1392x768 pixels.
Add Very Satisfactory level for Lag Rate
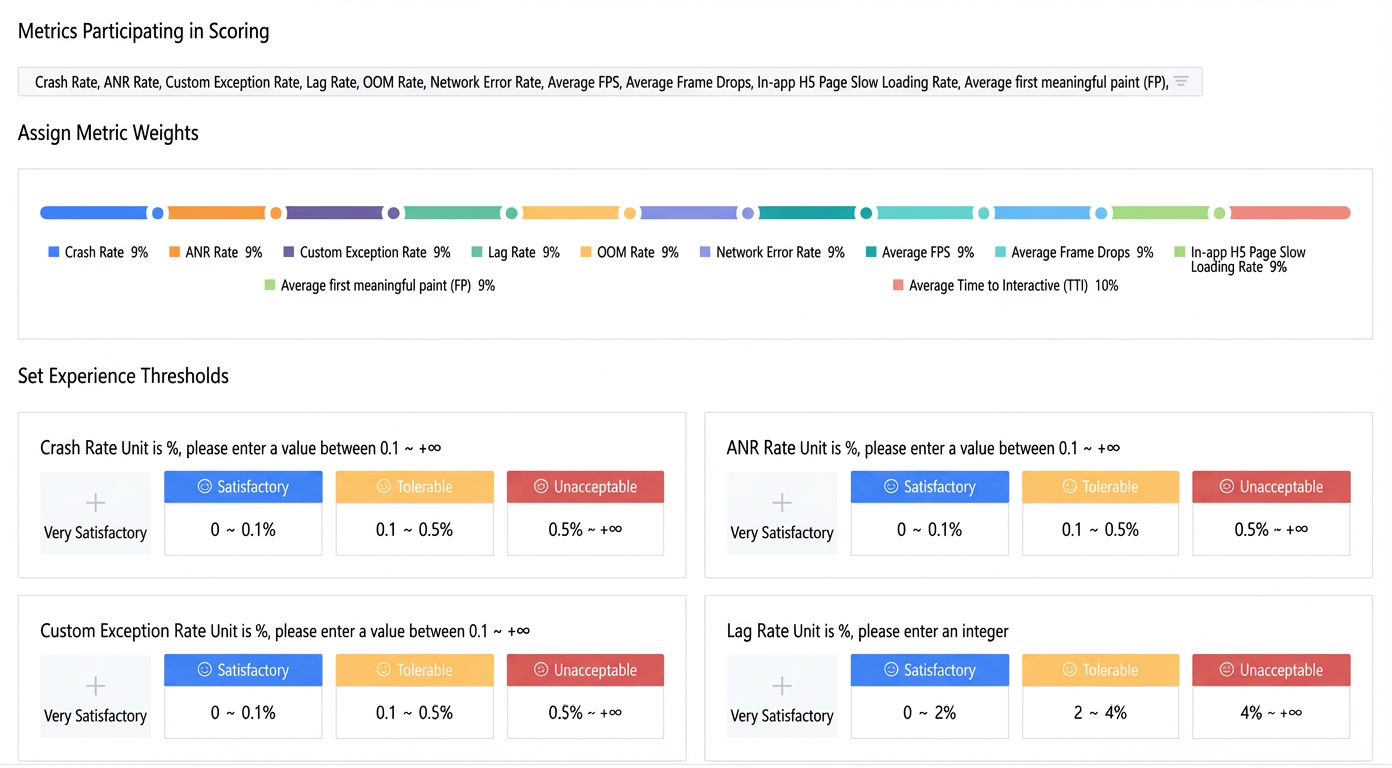[x=782, y=696]
